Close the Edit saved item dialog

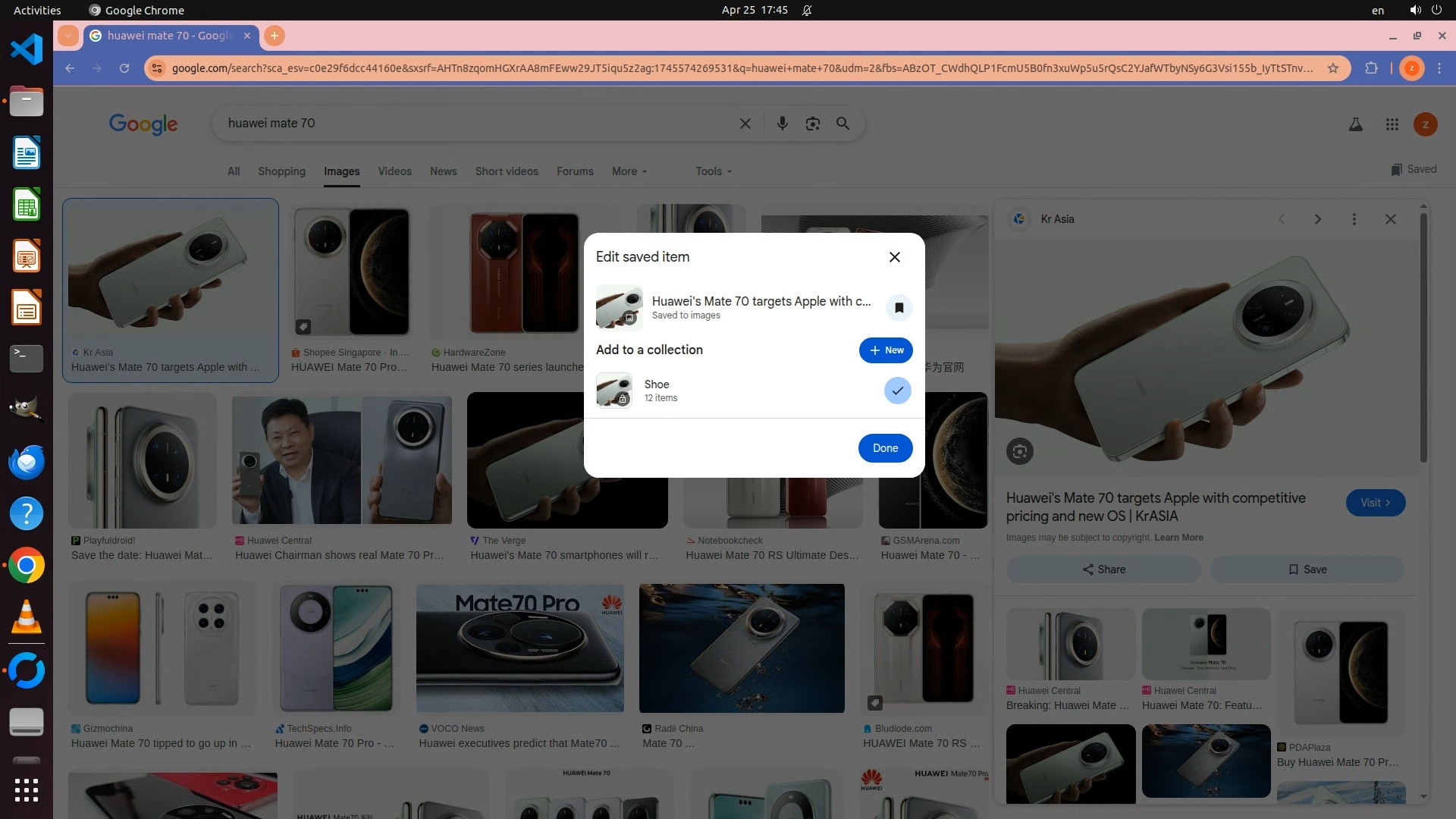tap(894, 257)
